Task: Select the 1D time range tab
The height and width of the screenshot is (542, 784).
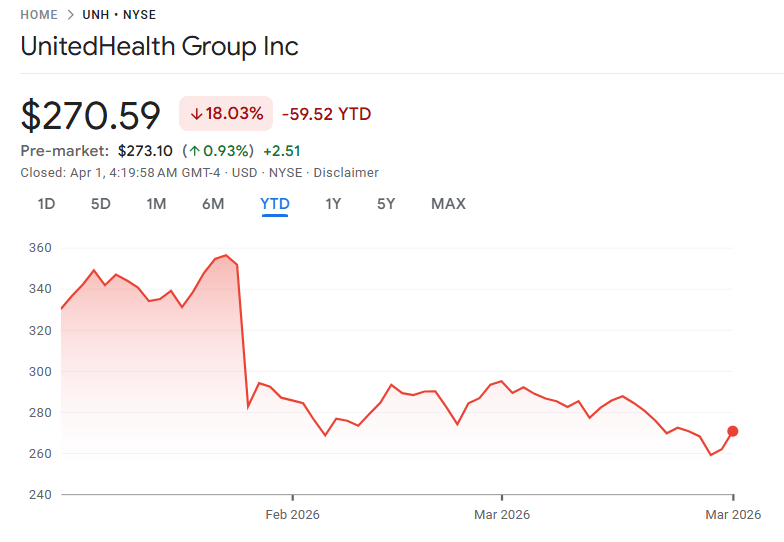Action: pos(46,204)
